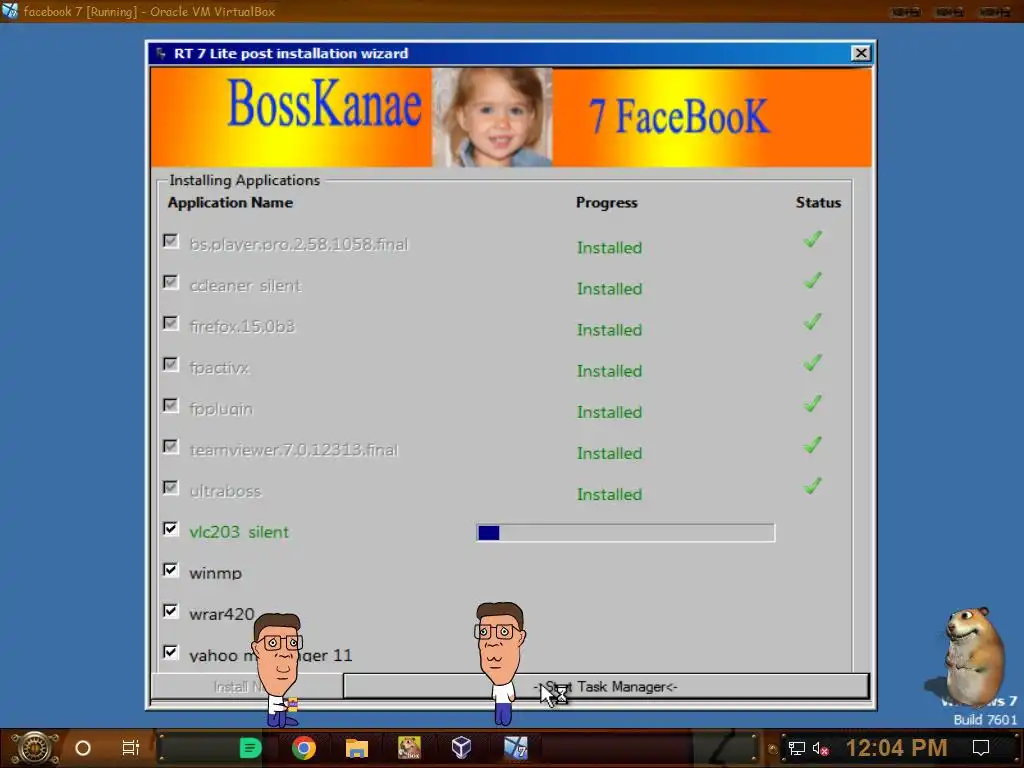
Task: Launch Google Chrome from the taskbar
Action: (304, 748)
